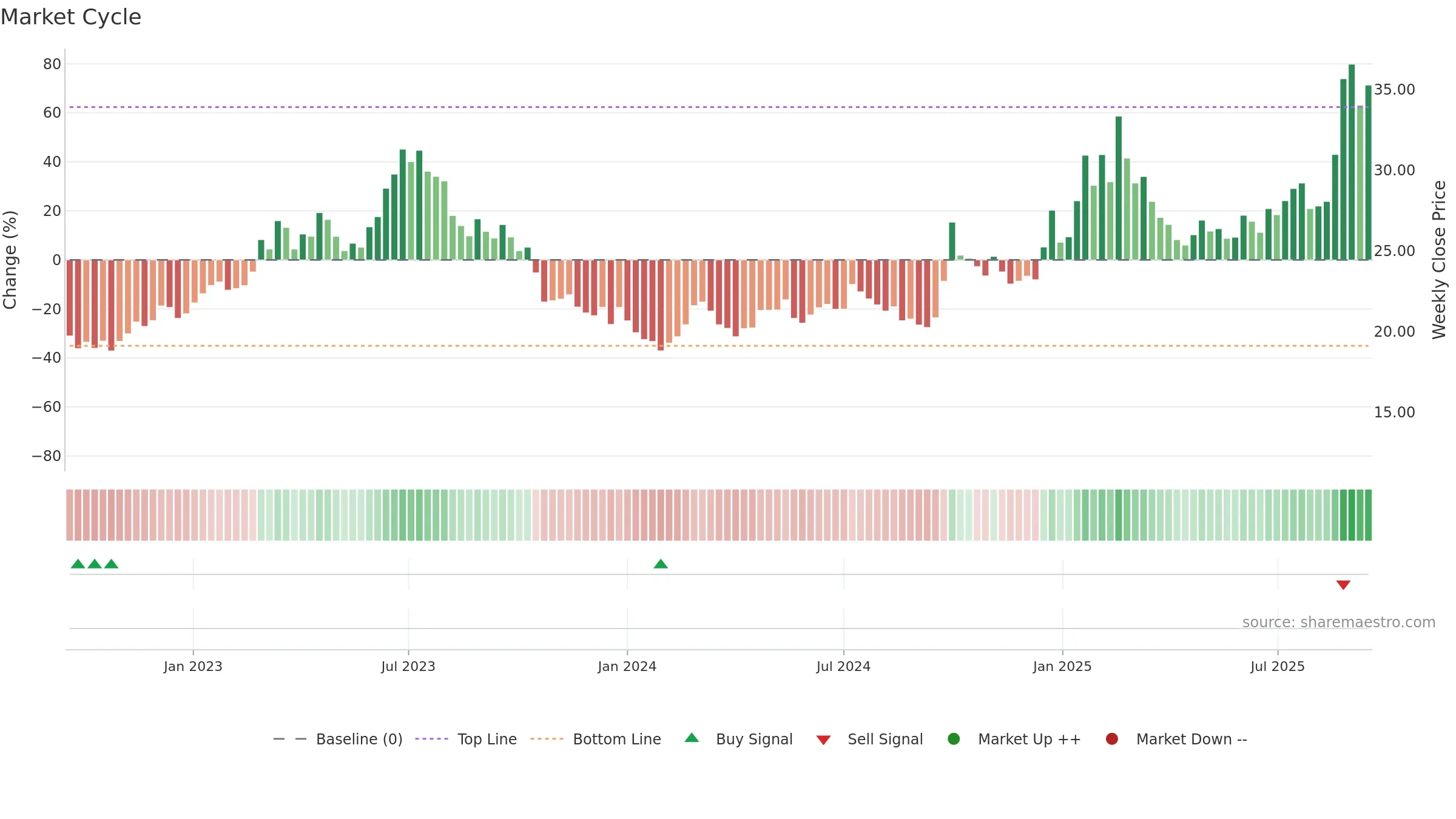Click the 15.00 price axis value
Image resolution: width=1456 pixels, height=819 pixels.
[x=1394, y=413]
